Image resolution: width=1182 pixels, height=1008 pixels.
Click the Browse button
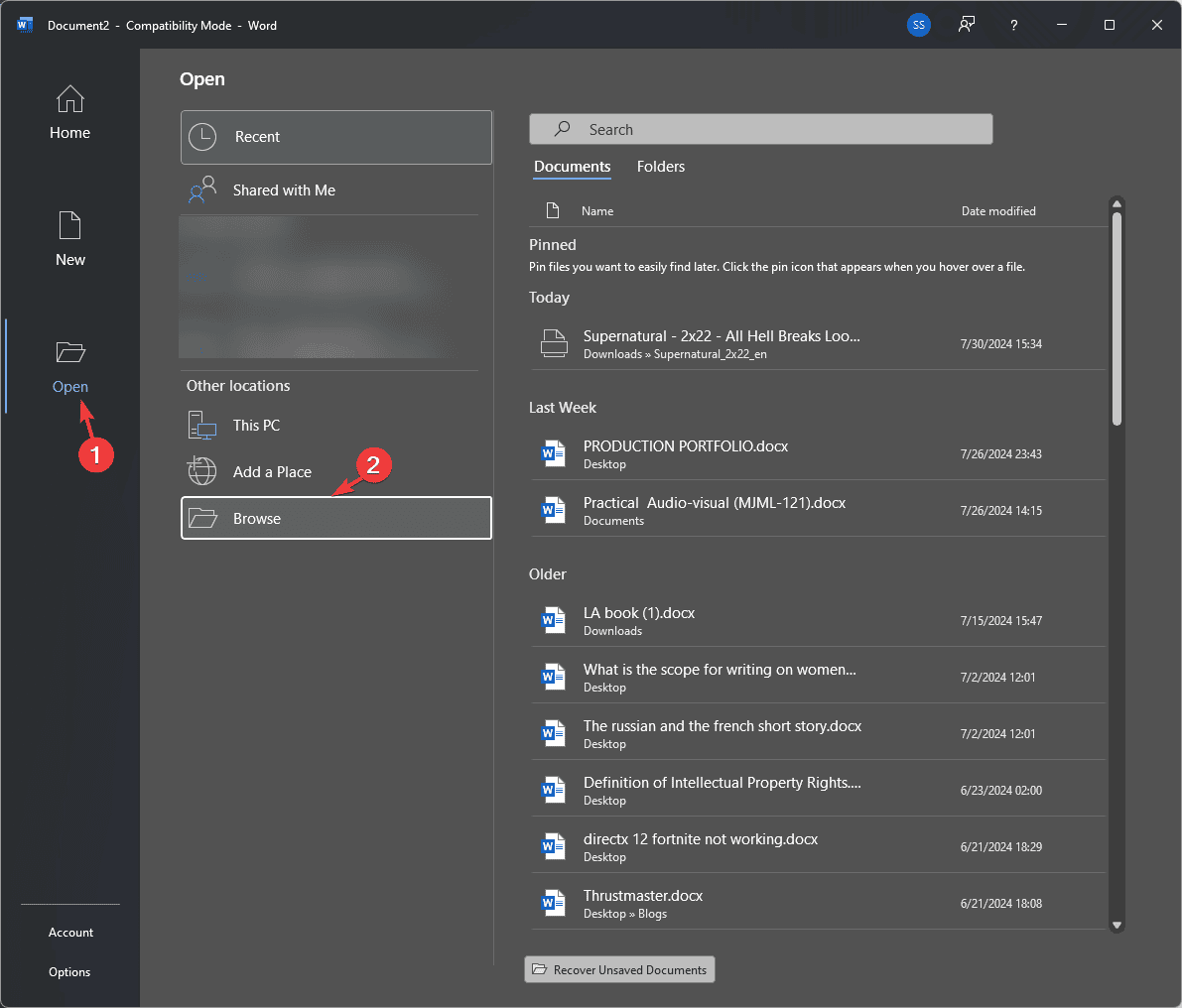click(336, 518)
